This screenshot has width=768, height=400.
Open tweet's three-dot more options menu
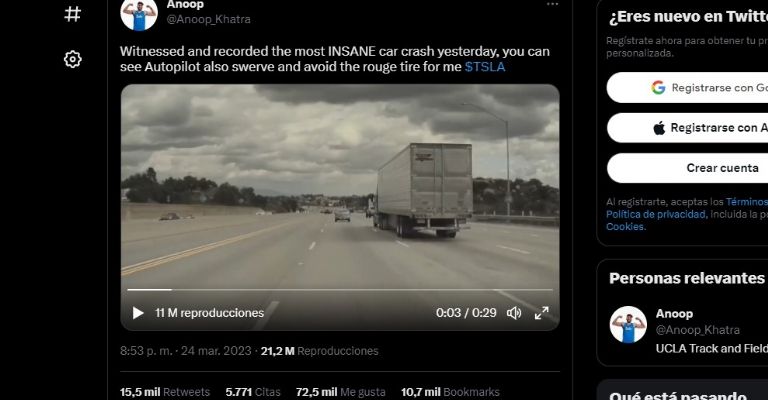[552, 4]
